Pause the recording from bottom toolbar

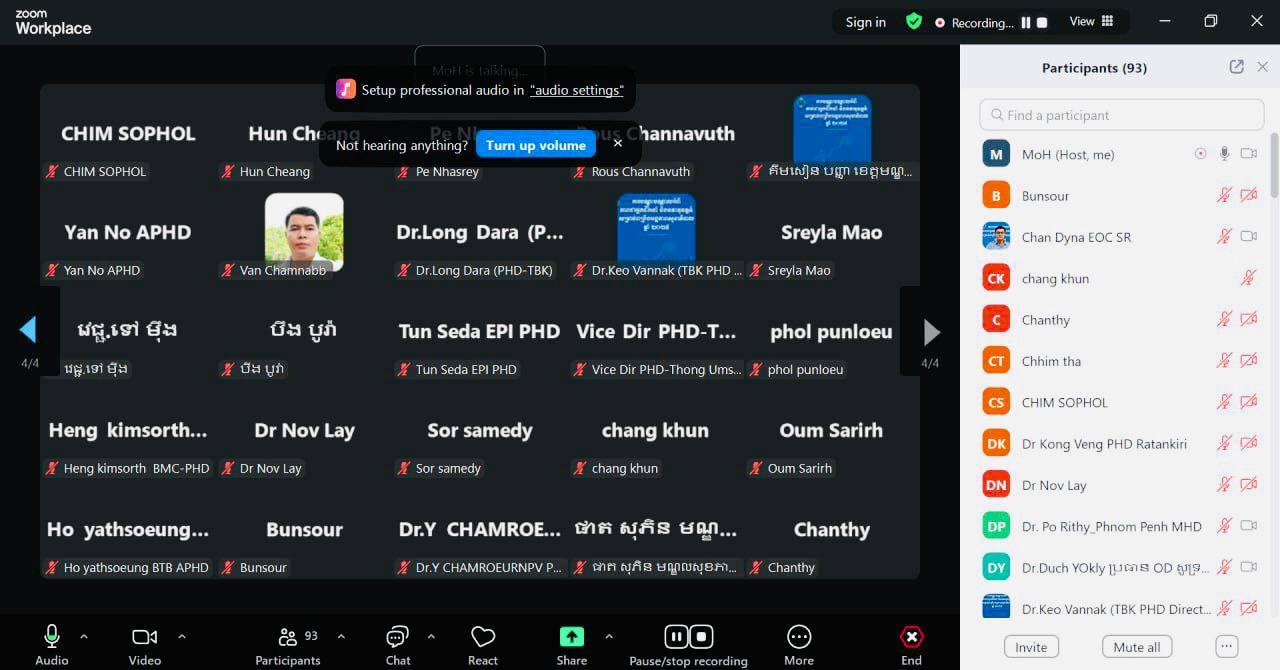pos(676,637)
